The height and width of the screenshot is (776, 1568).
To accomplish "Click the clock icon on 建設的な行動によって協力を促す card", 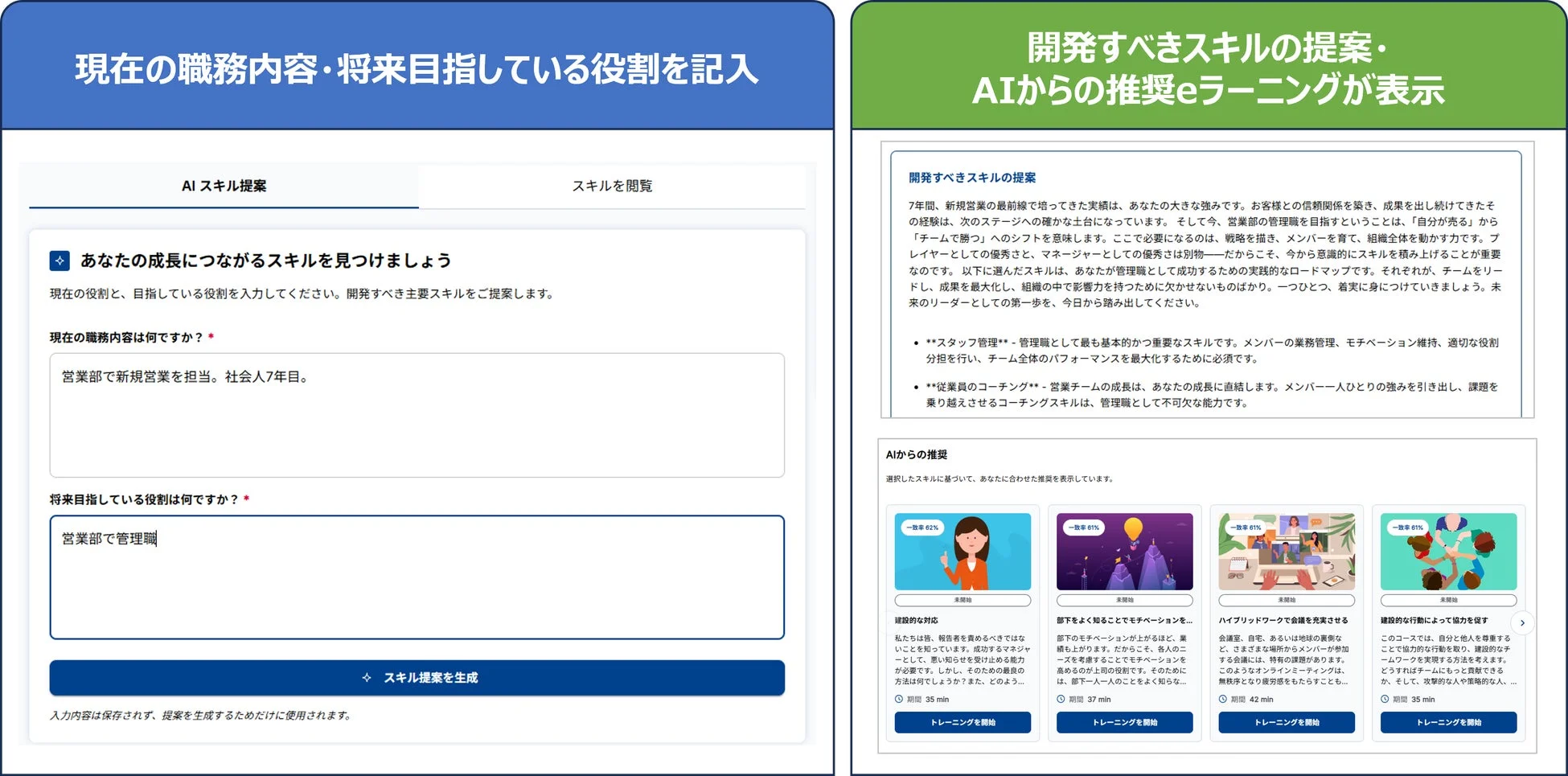I will pos(1385,700).
